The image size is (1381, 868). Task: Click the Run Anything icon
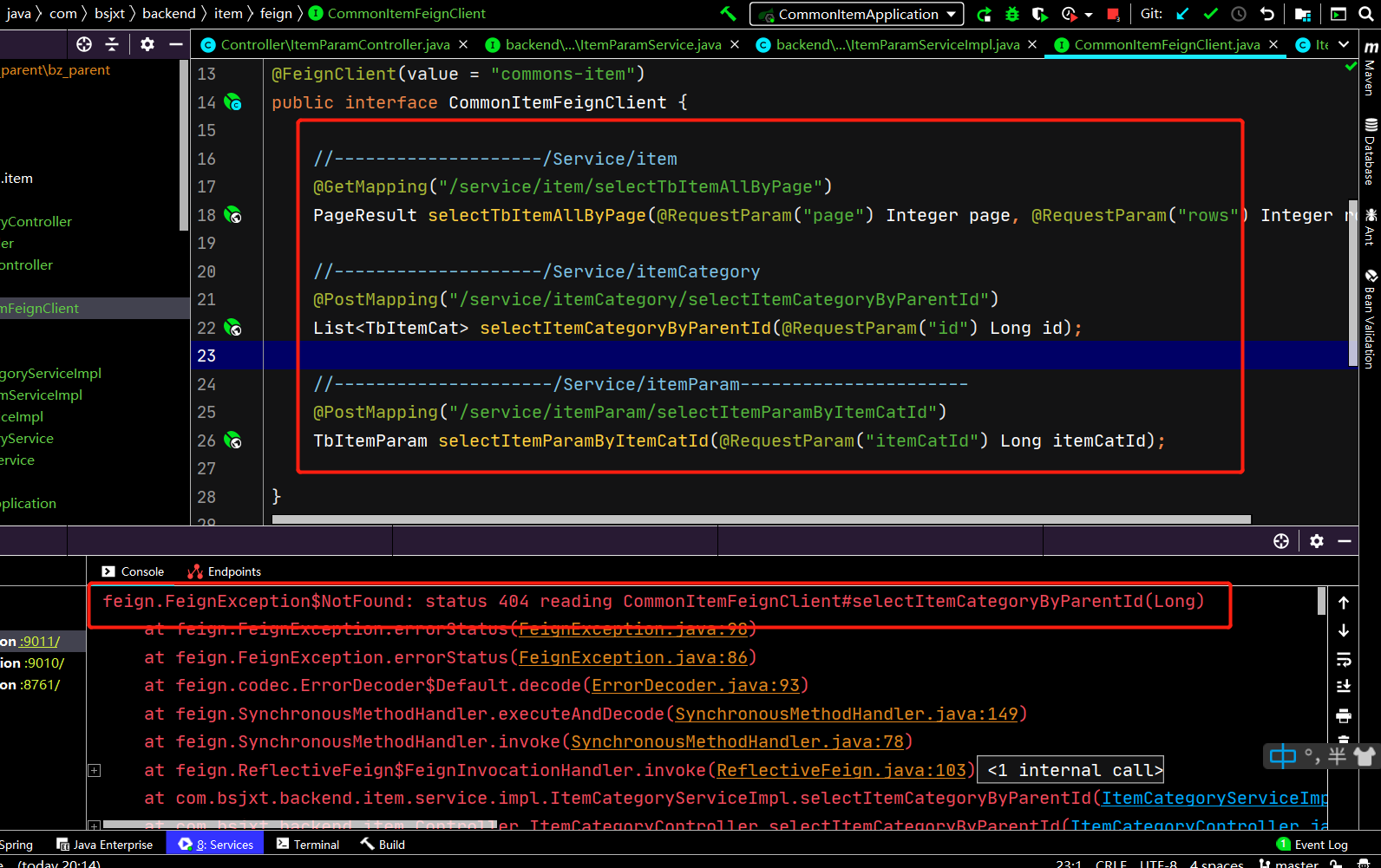[x=1338, y=14]
